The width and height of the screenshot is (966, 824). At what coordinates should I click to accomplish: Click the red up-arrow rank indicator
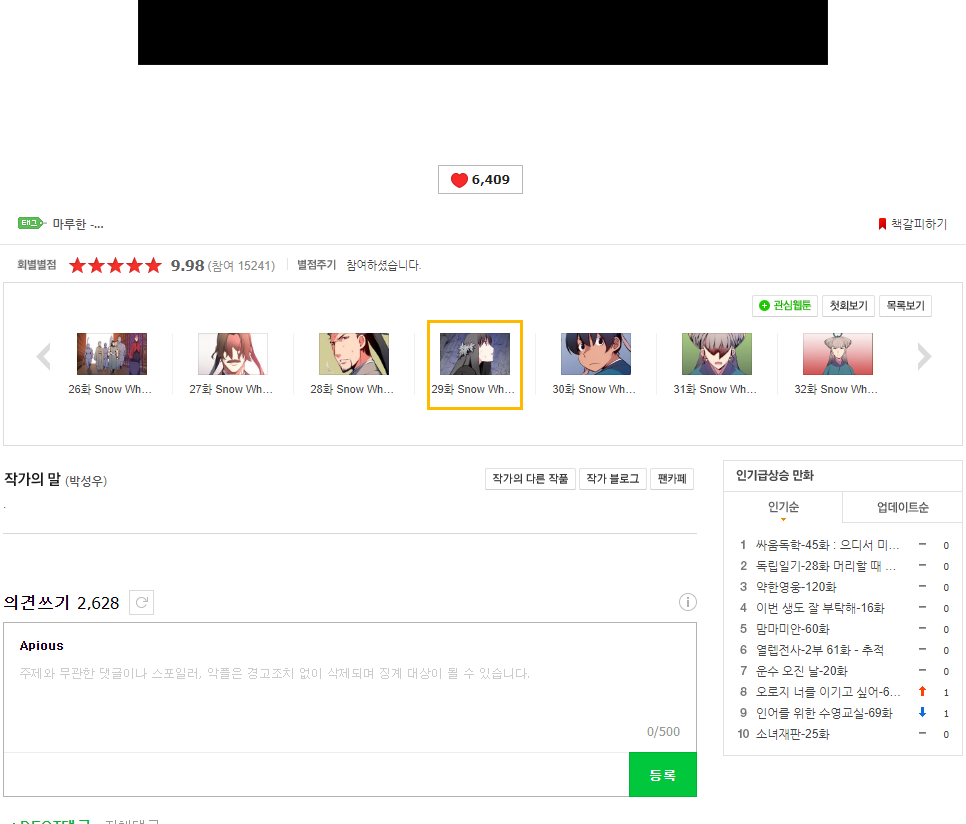(922, 692)
